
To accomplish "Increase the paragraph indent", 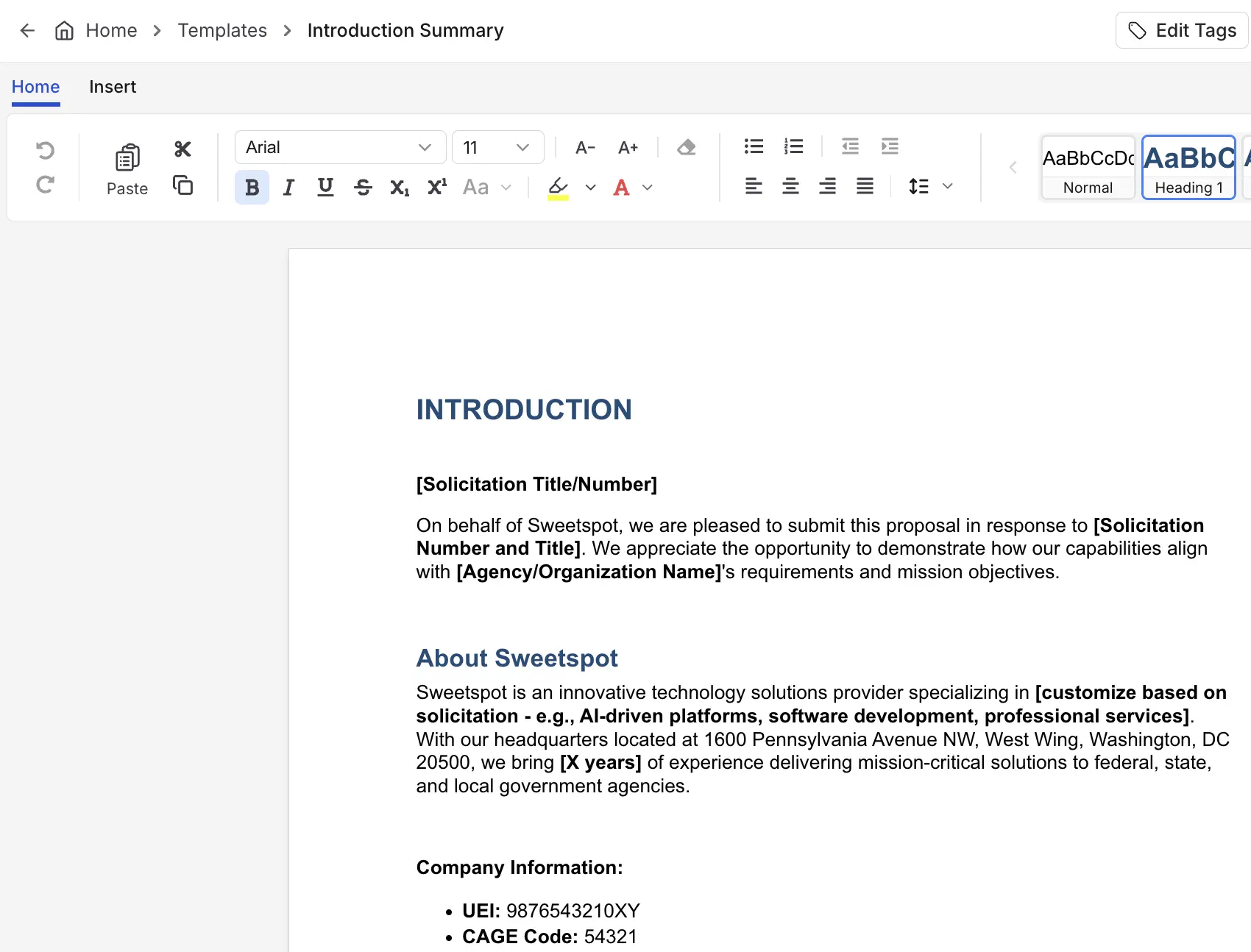I will [x=890, y=146].
